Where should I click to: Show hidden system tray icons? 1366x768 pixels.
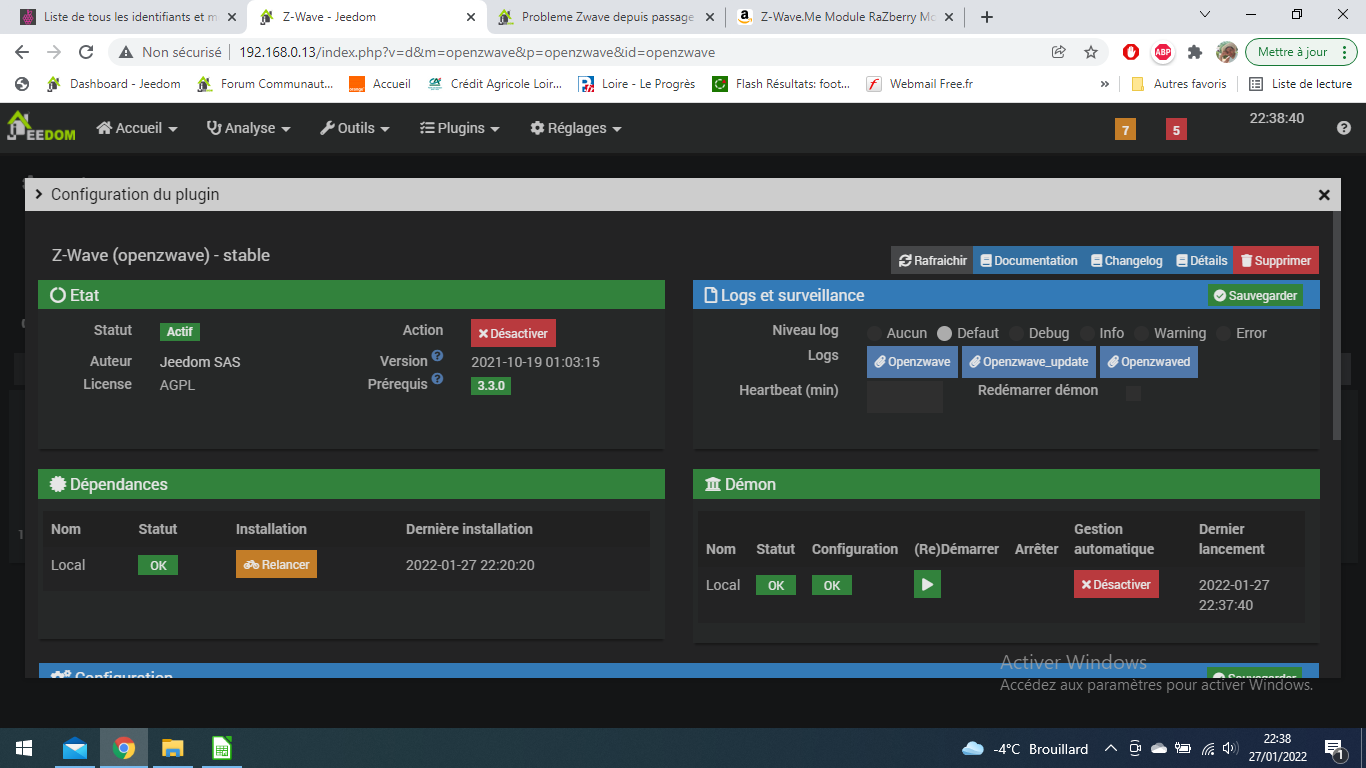click(x=1110, y=748)
